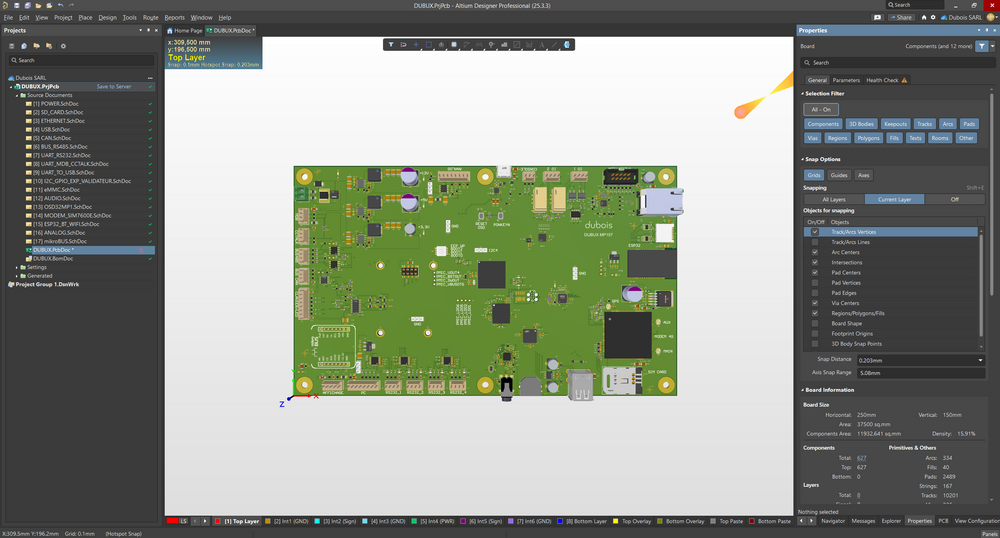Screen dimensions: 1000x538
Task: Click the Properties panel filter funnel button
Action: point(980,46)
